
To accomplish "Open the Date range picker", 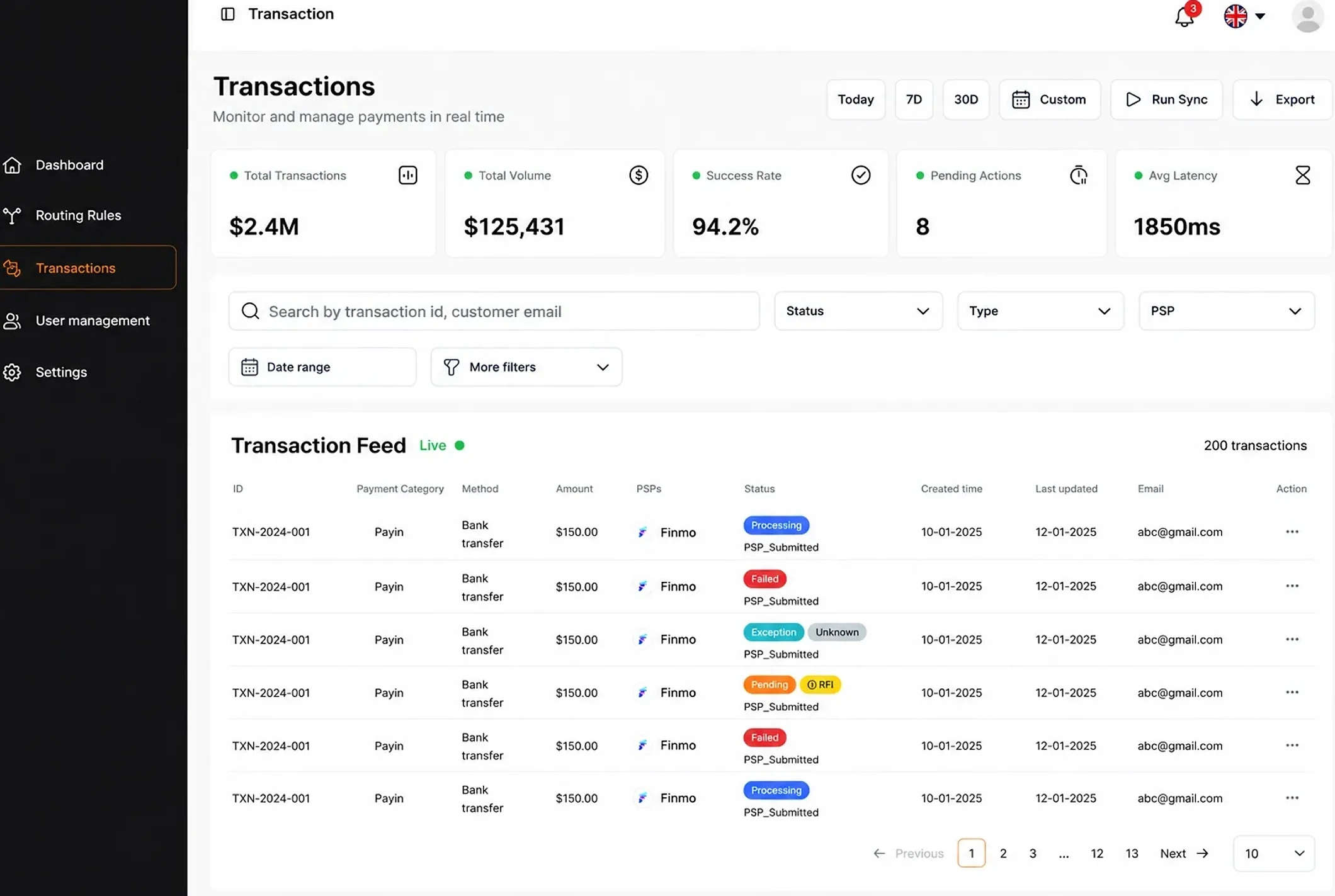I will [322, 367].
